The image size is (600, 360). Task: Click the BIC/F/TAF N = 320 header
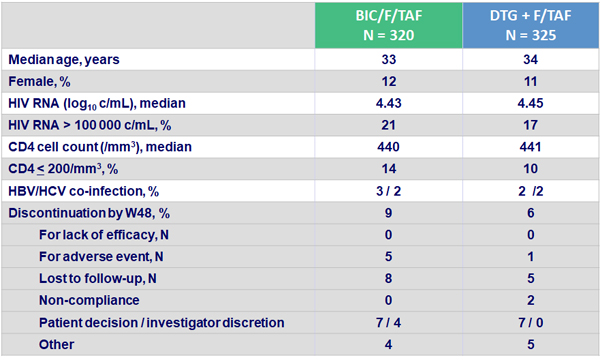388,25
